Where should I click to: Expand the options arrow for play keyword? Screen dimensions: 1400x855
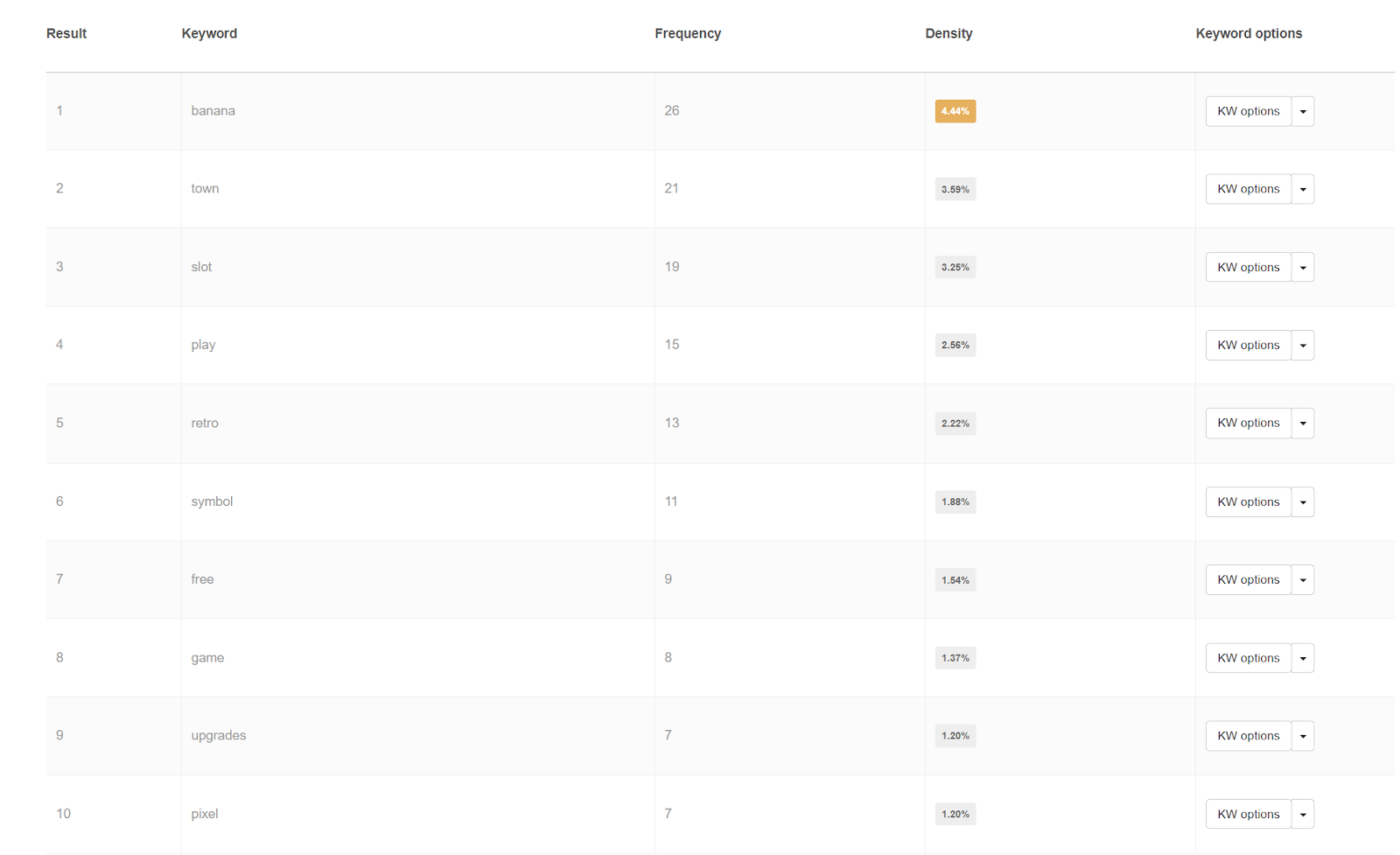1302,345
